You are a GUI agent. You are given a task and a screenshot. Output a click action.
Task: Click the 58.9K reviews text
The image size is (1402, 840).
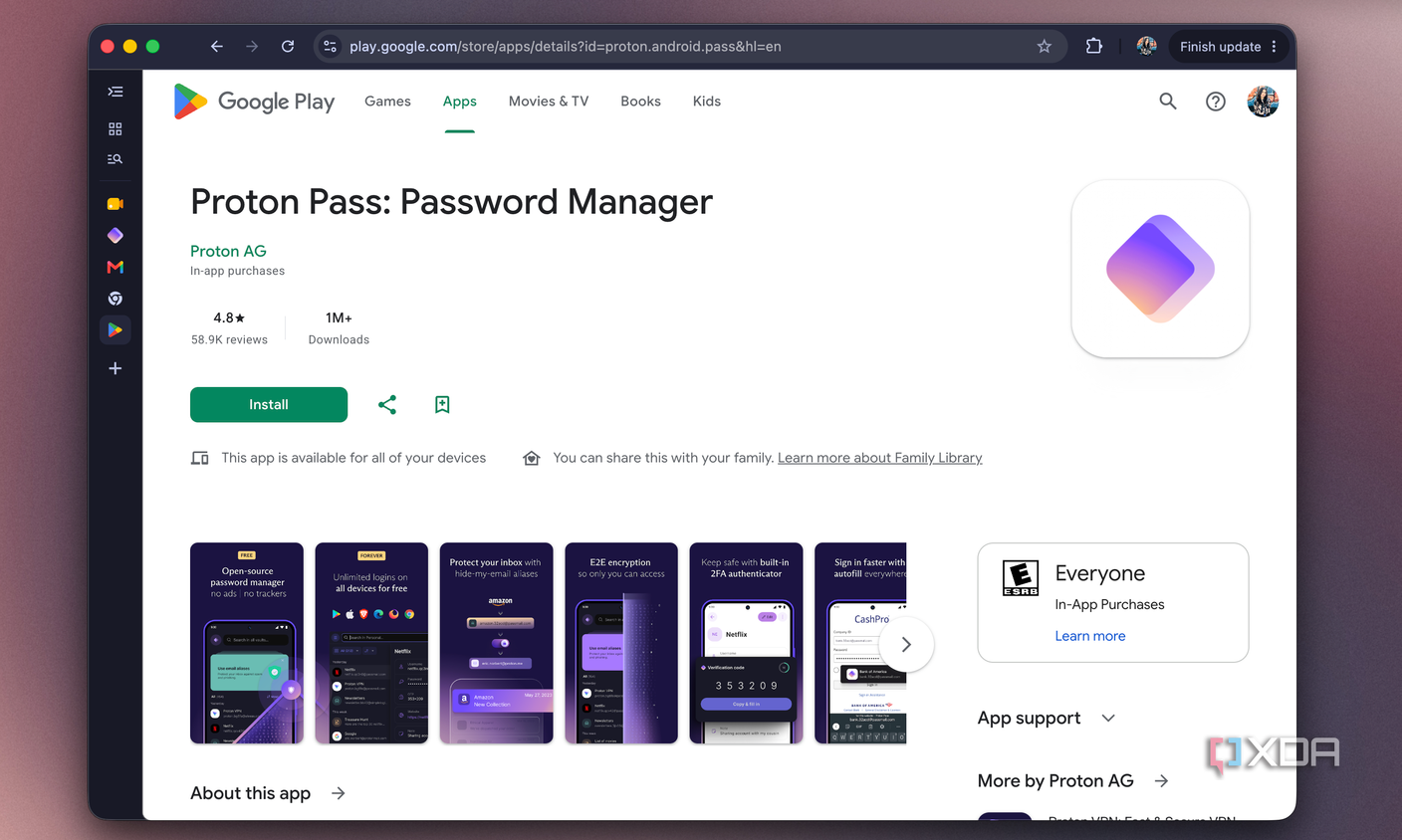[x=229, y=339]
